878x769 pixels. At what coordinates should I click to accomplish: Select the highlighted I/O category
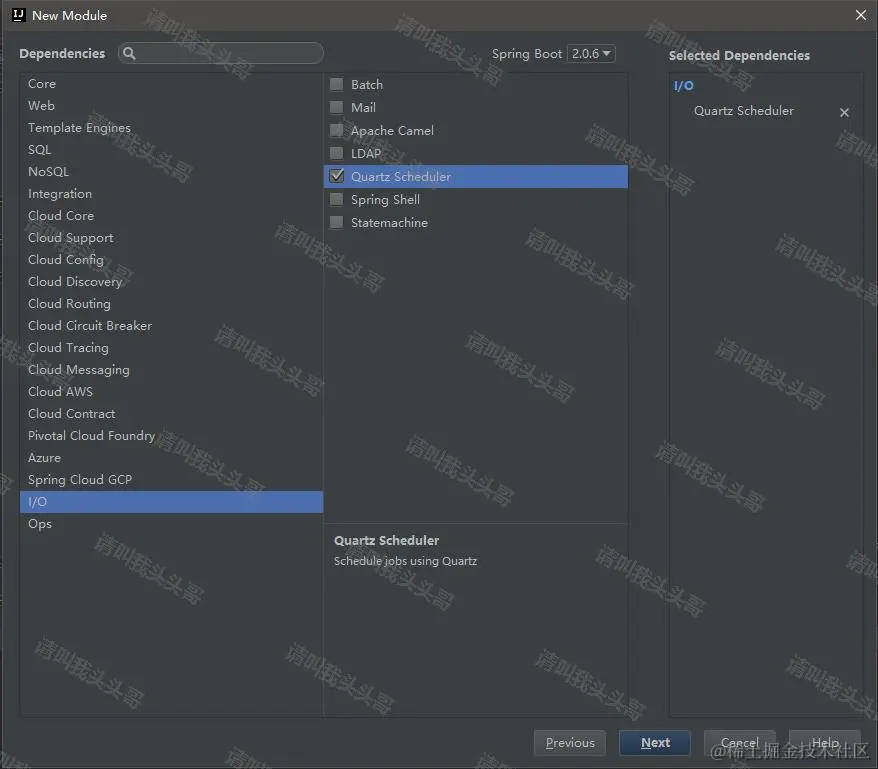pyautogui.click(x=171, y=502)
